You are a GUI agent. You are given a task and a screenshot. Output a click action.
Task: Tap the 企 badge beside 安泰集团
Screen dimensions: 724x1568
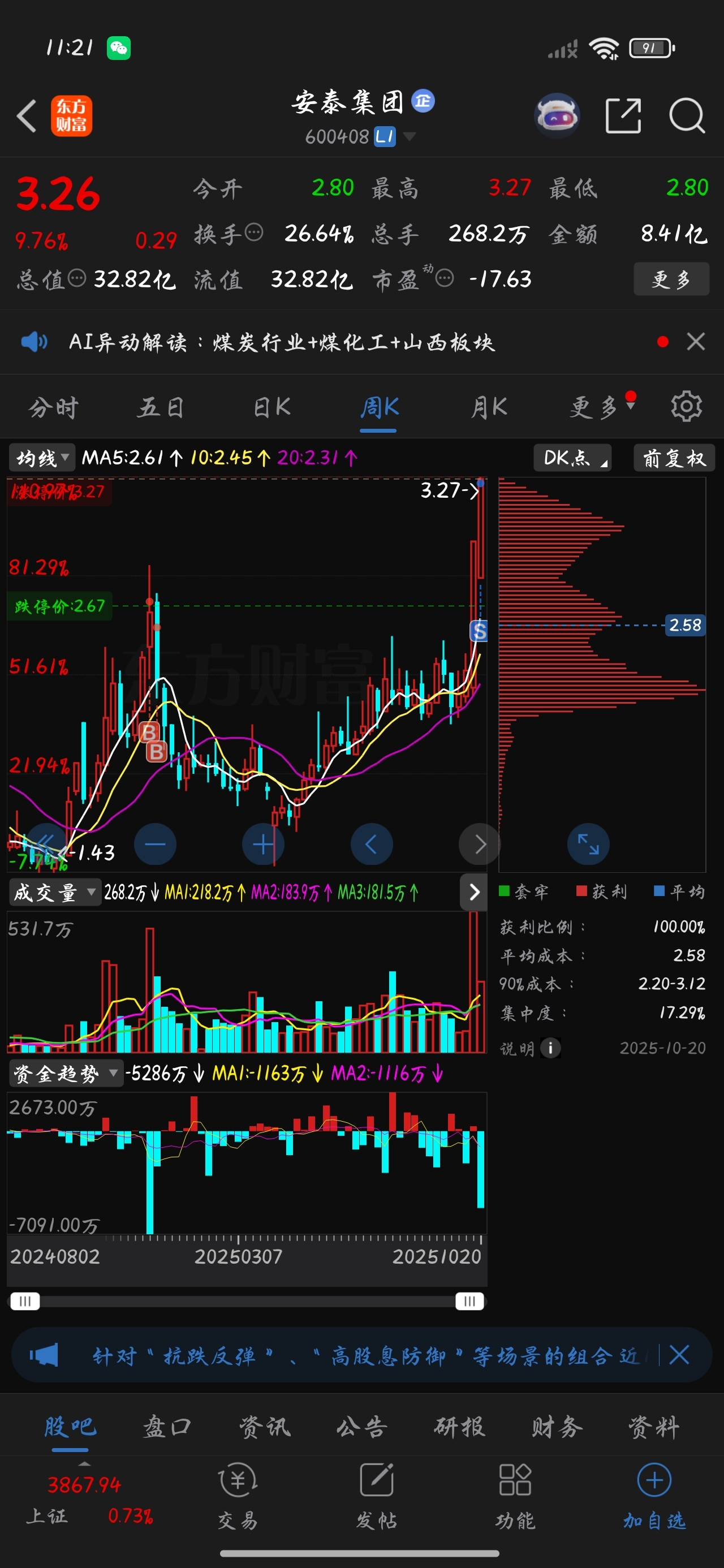tap(423, 101)
